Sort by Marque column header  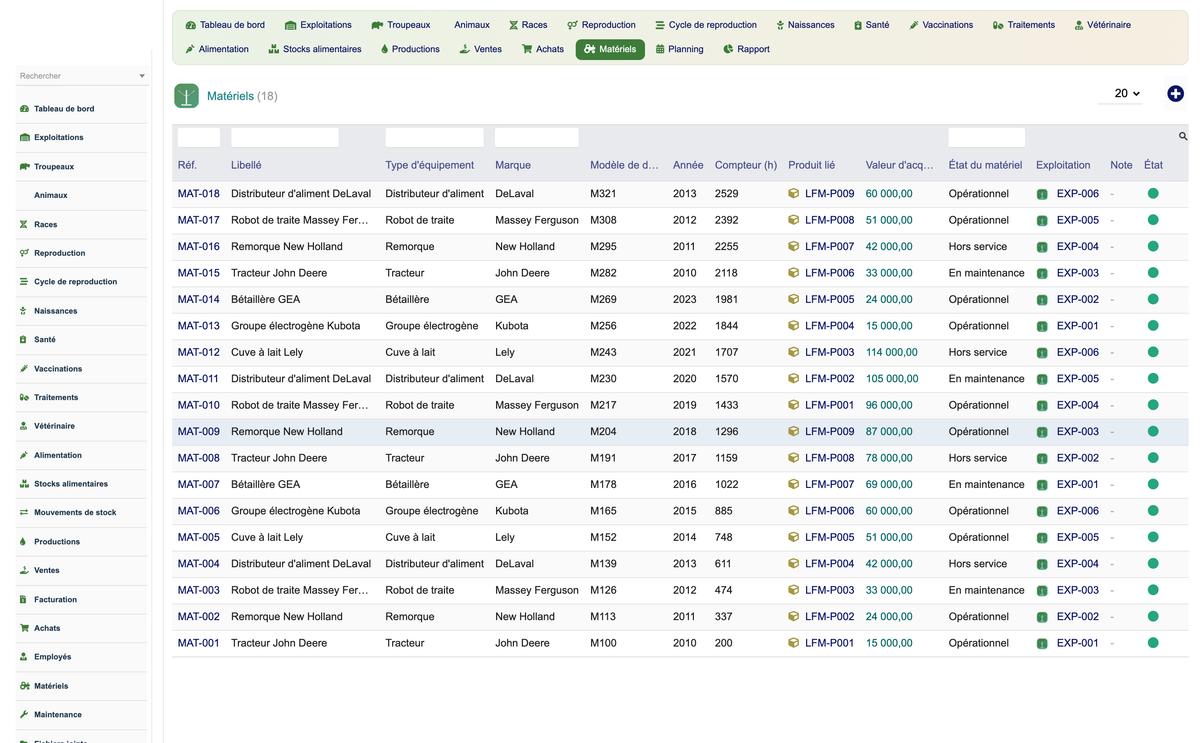tap(513, 165)
